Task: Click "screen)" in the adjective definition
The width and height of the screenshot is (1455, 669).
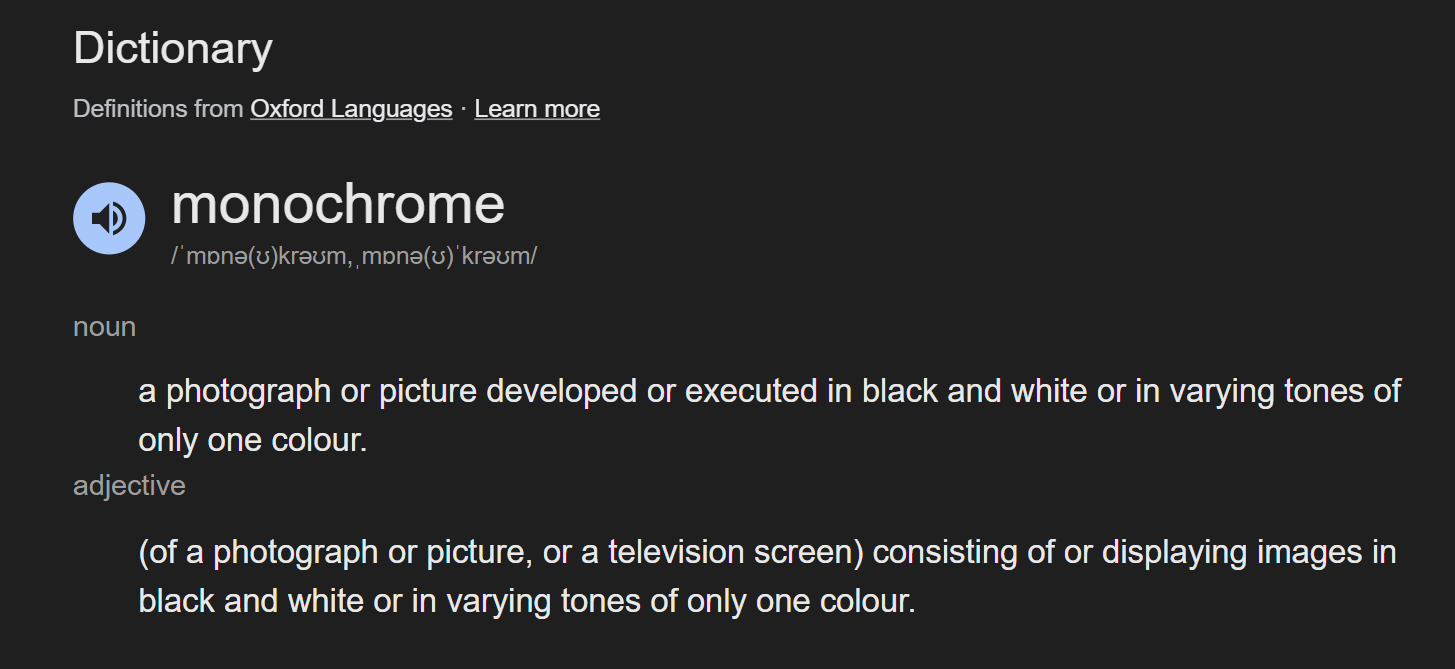Action: tap(815, 552)
